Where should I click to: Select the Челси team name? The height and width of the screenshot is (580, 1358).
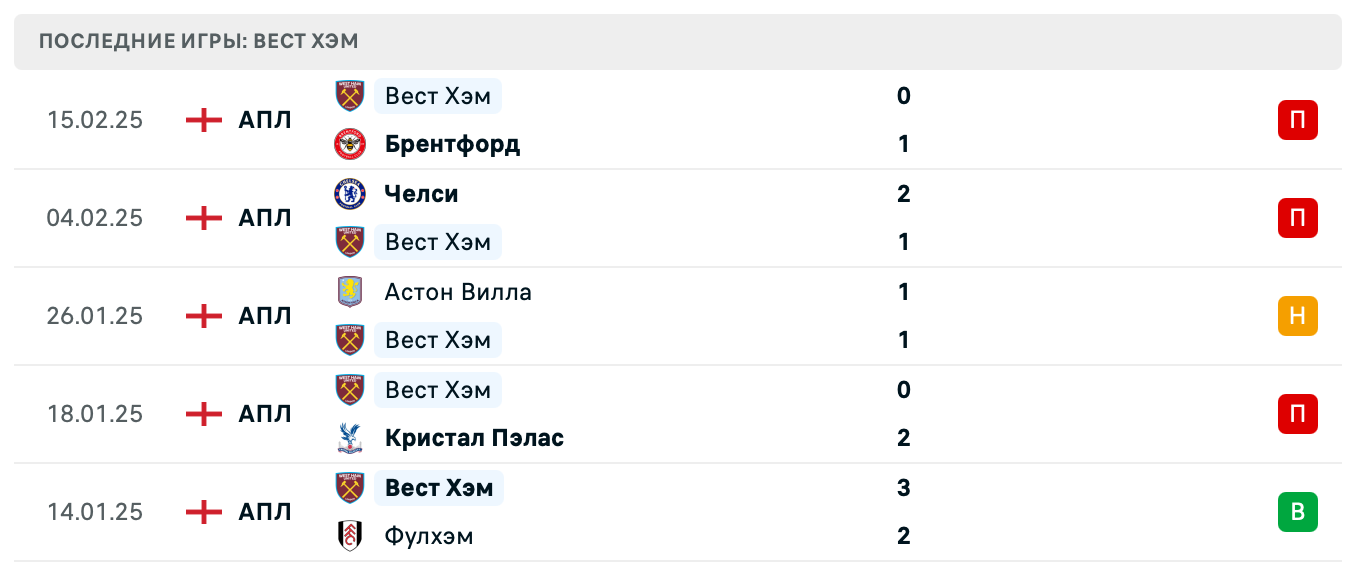click(420, 194)
